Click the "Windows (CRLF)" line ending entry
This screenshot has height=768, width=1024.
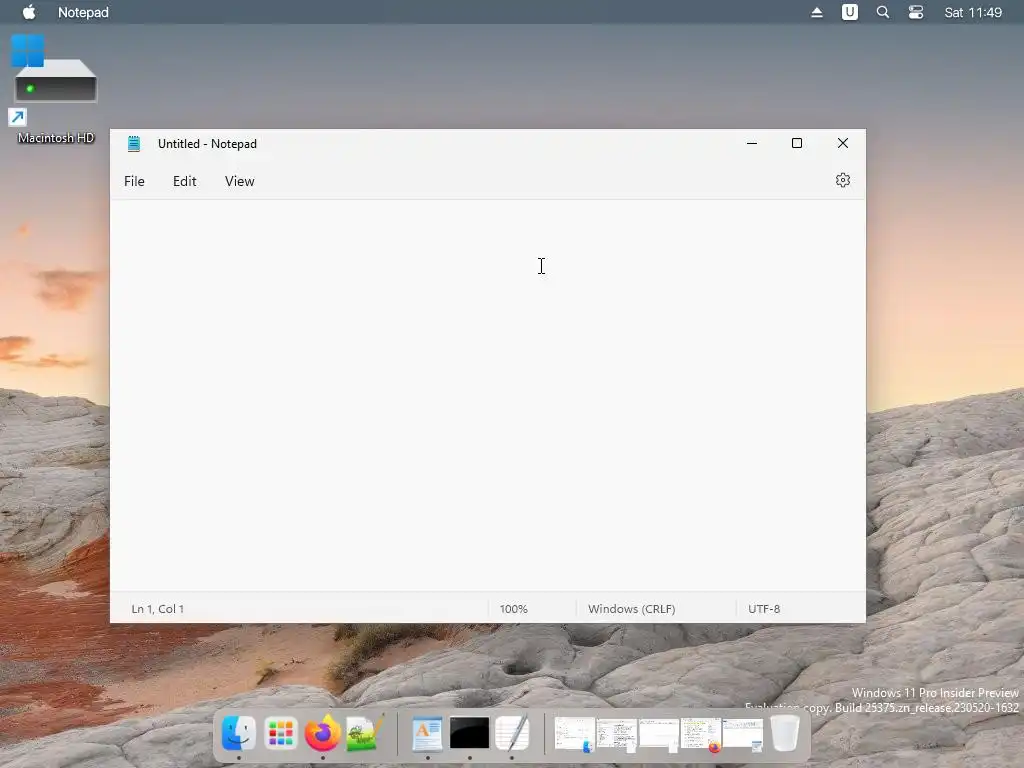click(631, 609)
